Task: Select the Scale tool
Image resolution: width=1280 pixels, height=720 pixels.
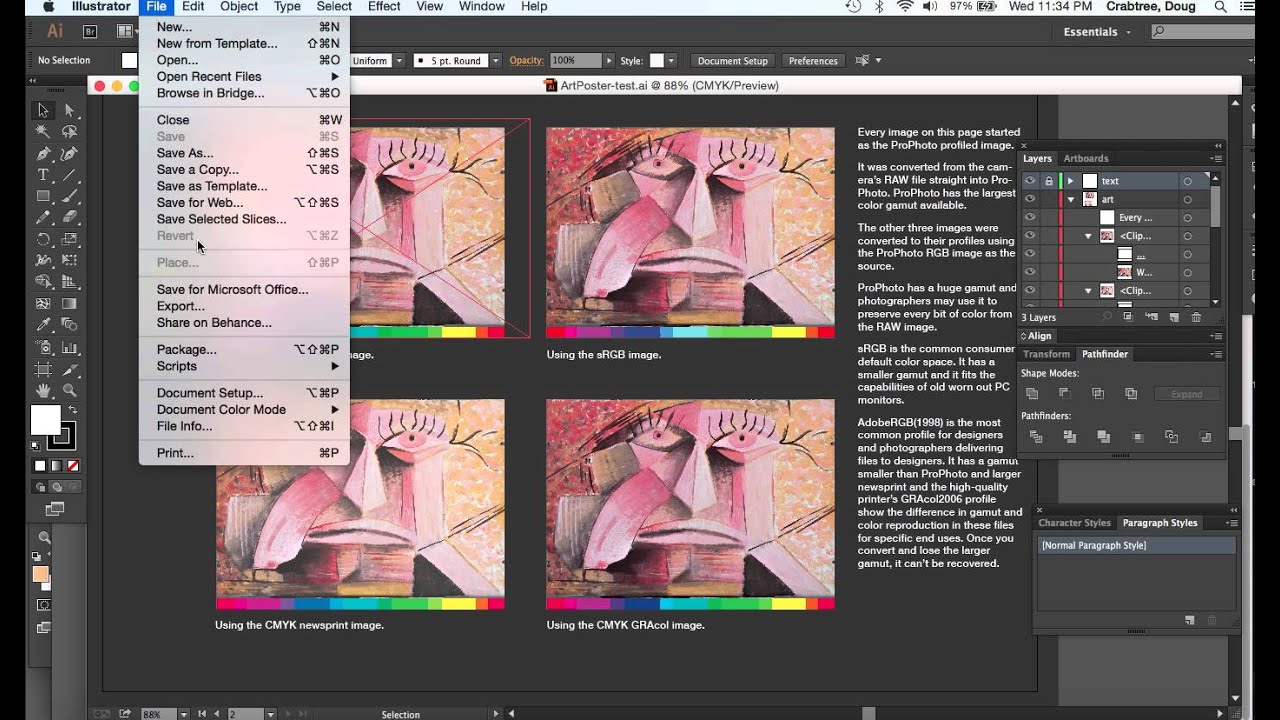Action: (x=70, y=239)
